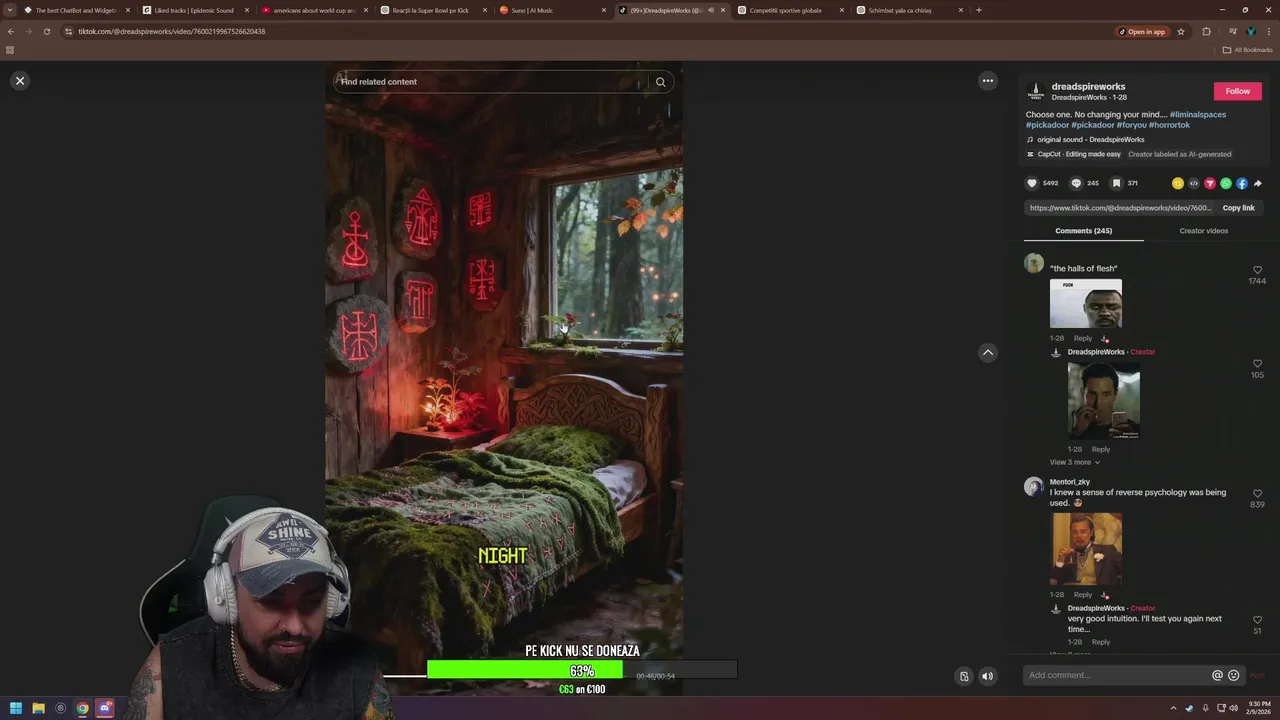Open the dreadspireworks profile avatar
Screen dimensions: 1280x720
point(1036,91)
